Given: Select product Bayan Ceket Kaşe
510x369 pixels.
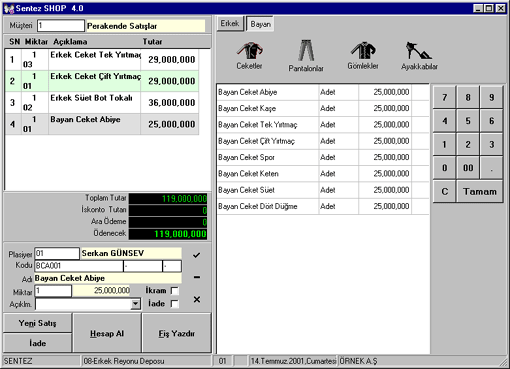Looking at the screenshot, I should 323,108.
